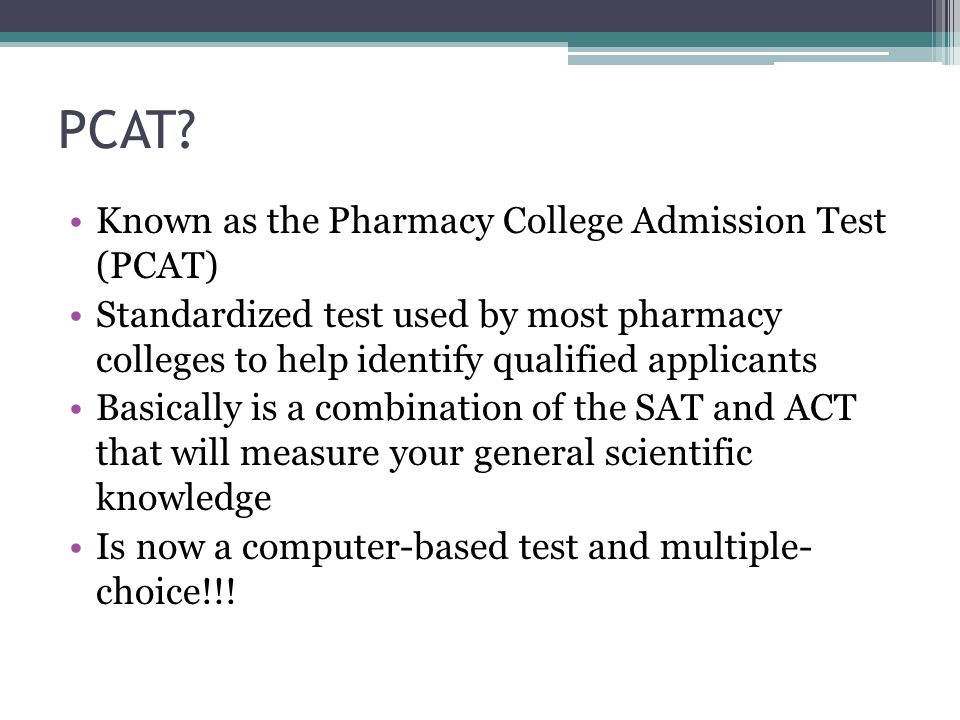Select the '(PCAT)' abbreviation text
960x720 pixels.
coord(157,266)
